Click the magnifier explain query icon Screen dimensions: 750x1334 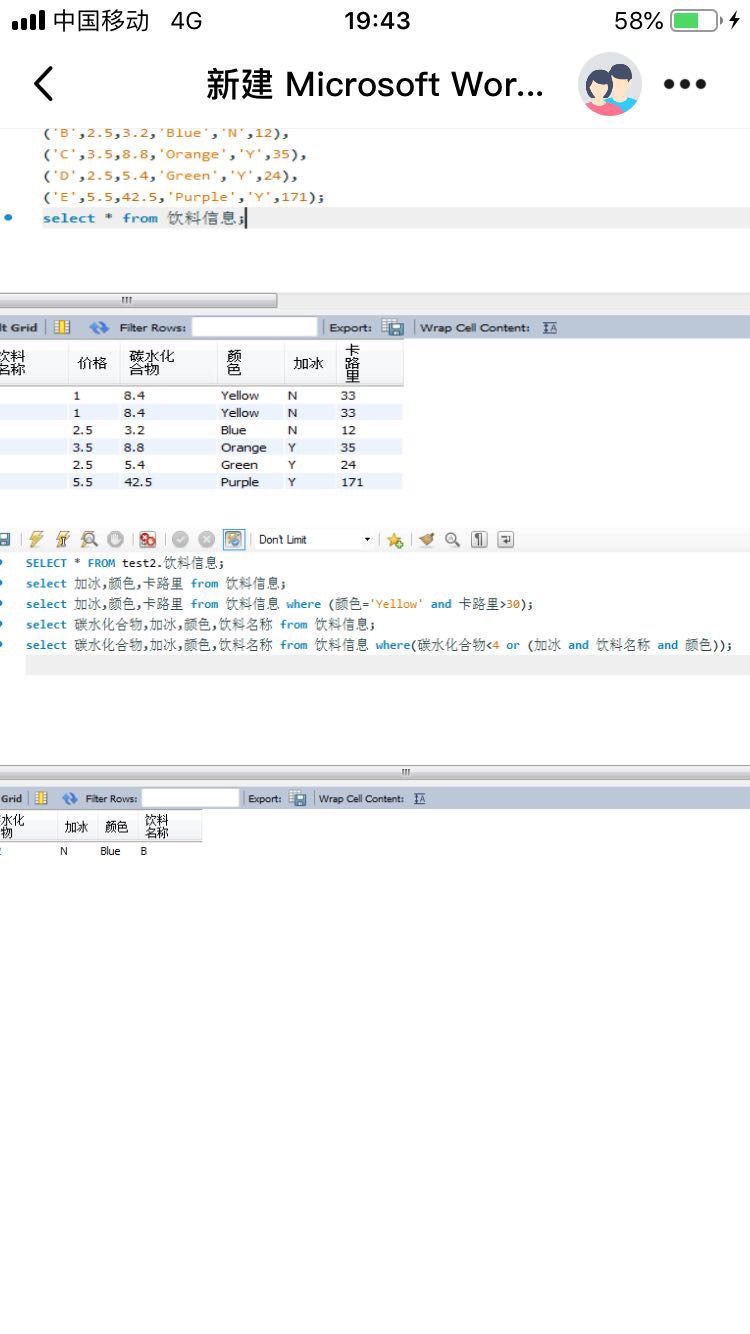point(89,540)
